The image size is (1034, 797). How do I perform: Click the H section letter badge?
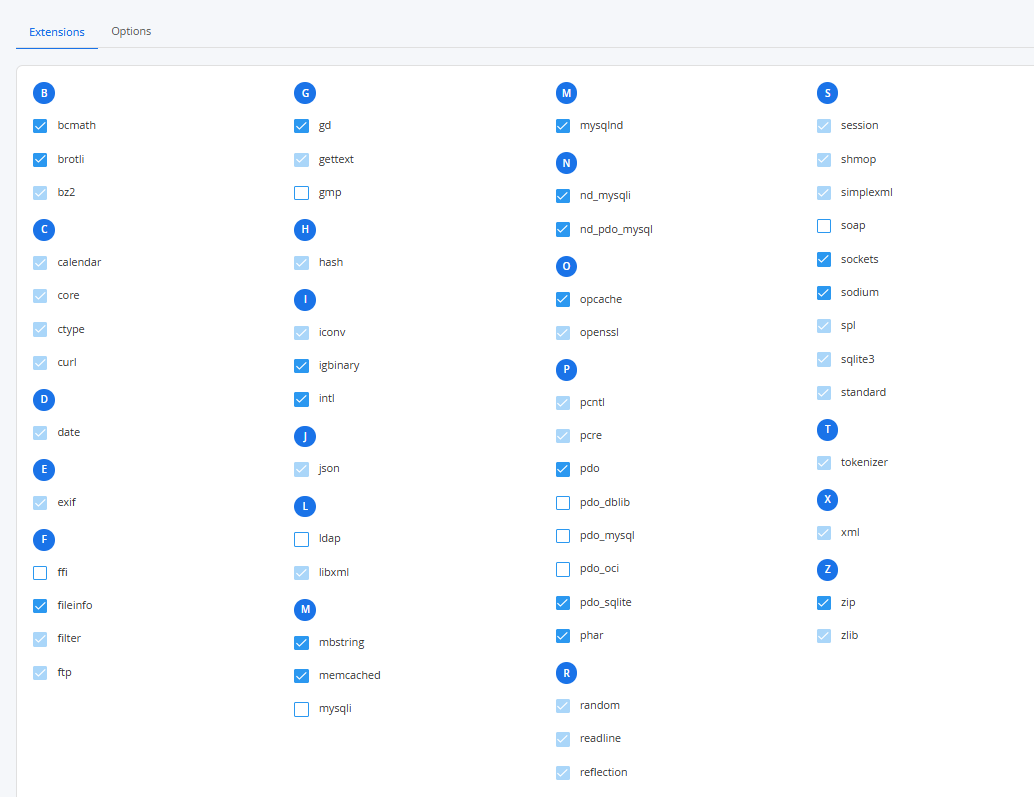coord(305,229)
